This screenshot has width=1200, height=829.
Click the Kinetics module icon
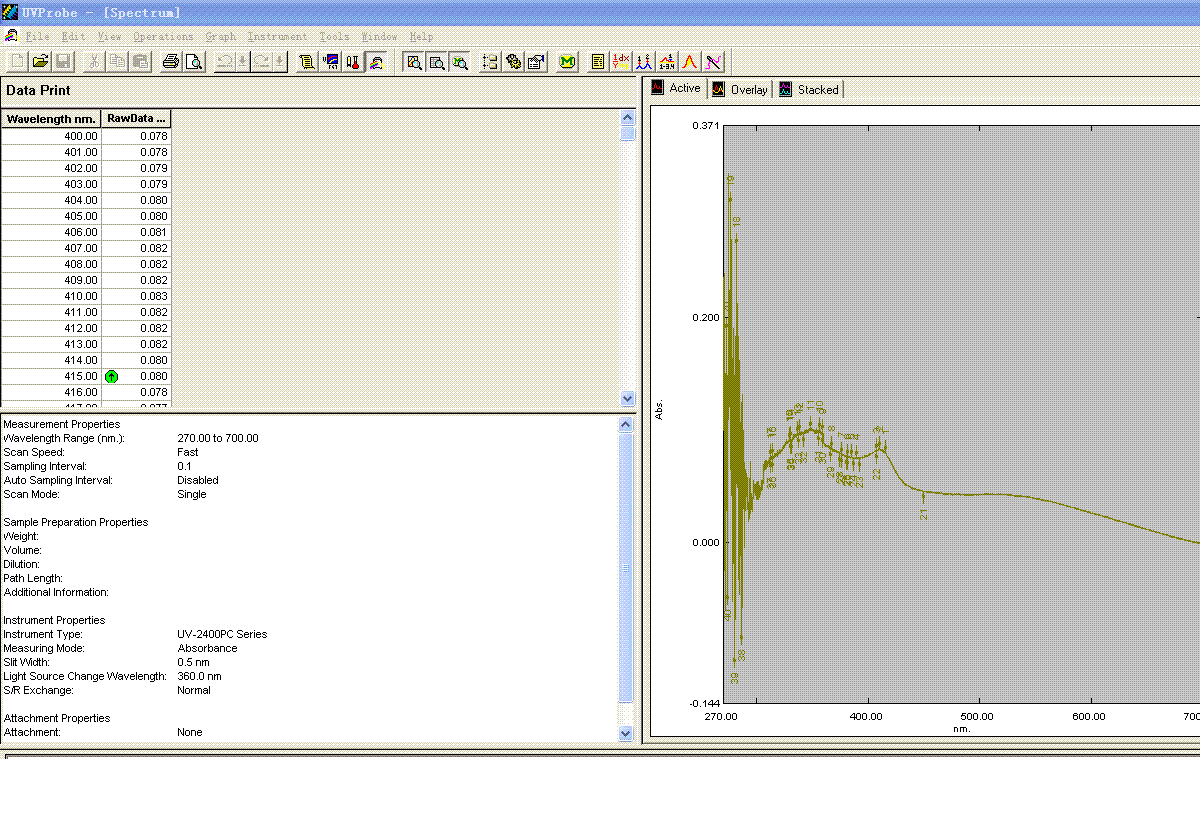[330, 62]
